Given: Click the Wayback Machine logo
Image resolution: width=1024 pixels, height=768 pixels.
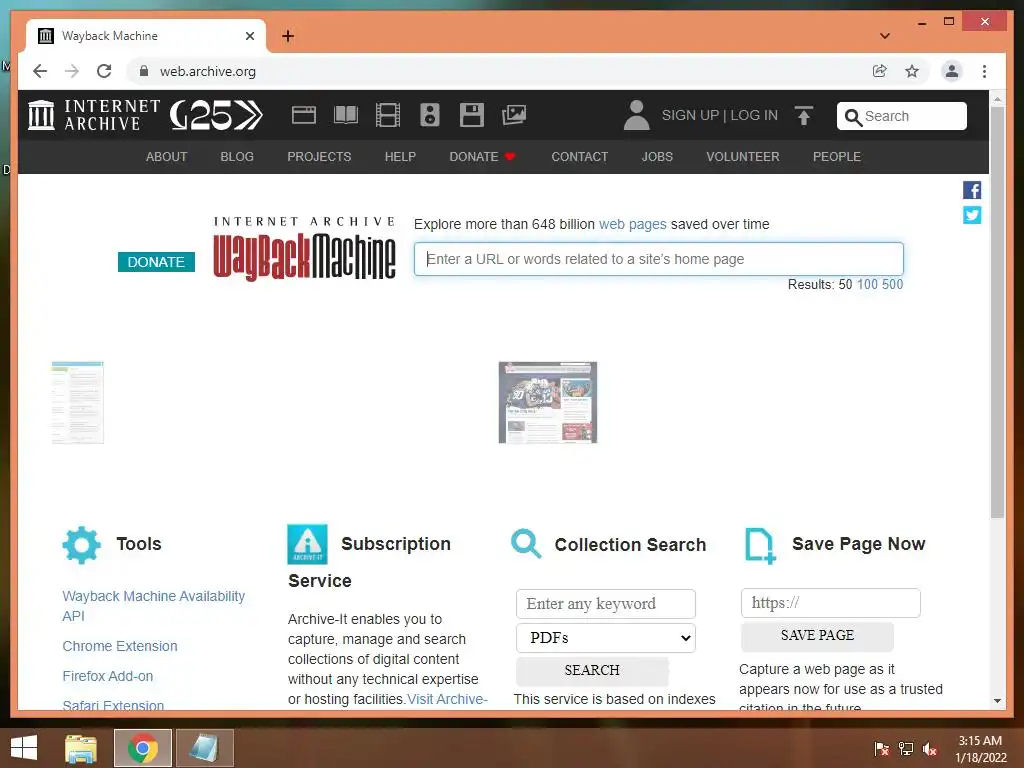Looking at the screenshot, I should coord(304,249).
